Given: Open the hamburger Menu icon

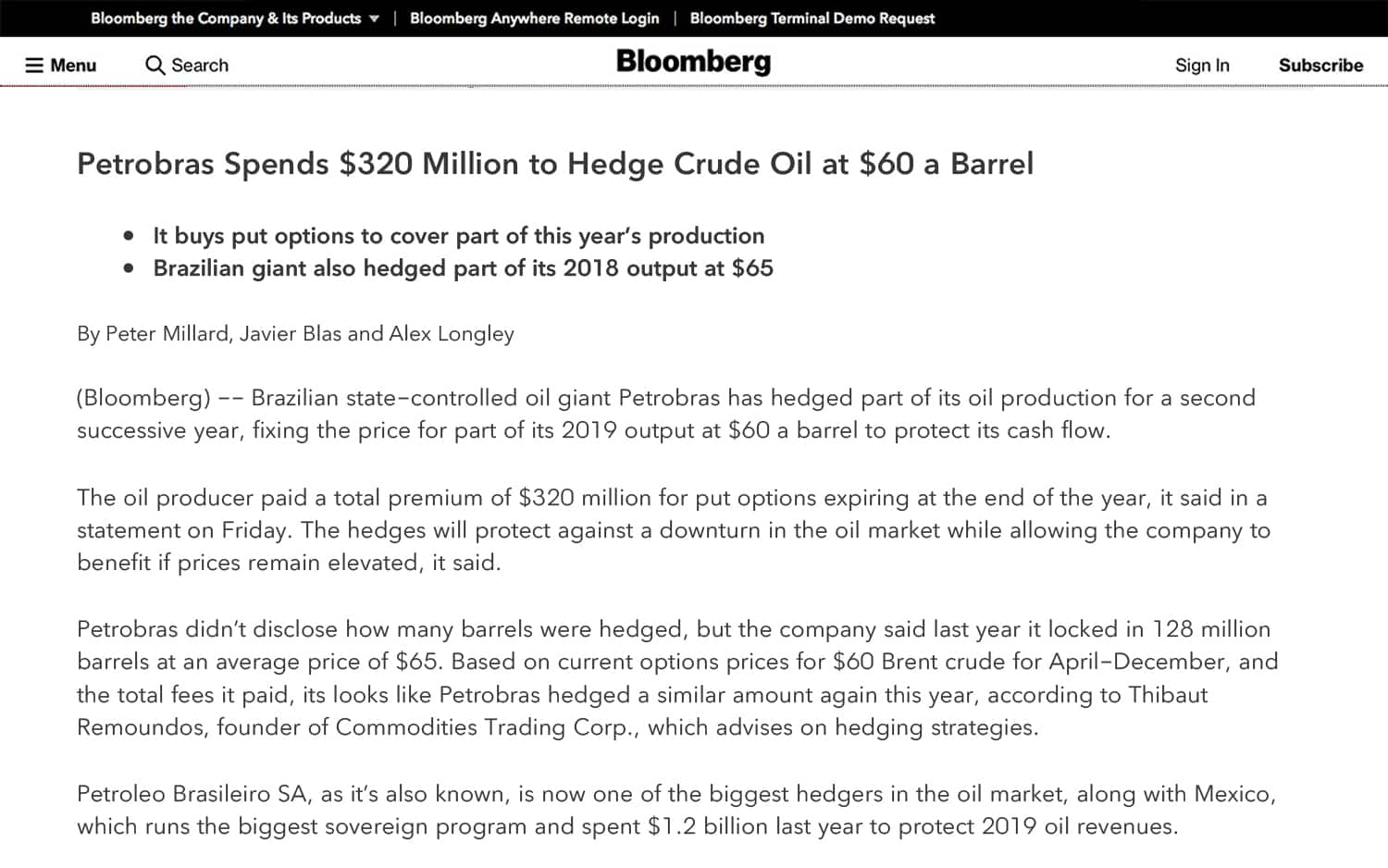Looking at the screenshot, I should pyautogui.click(x=34, y=65).
